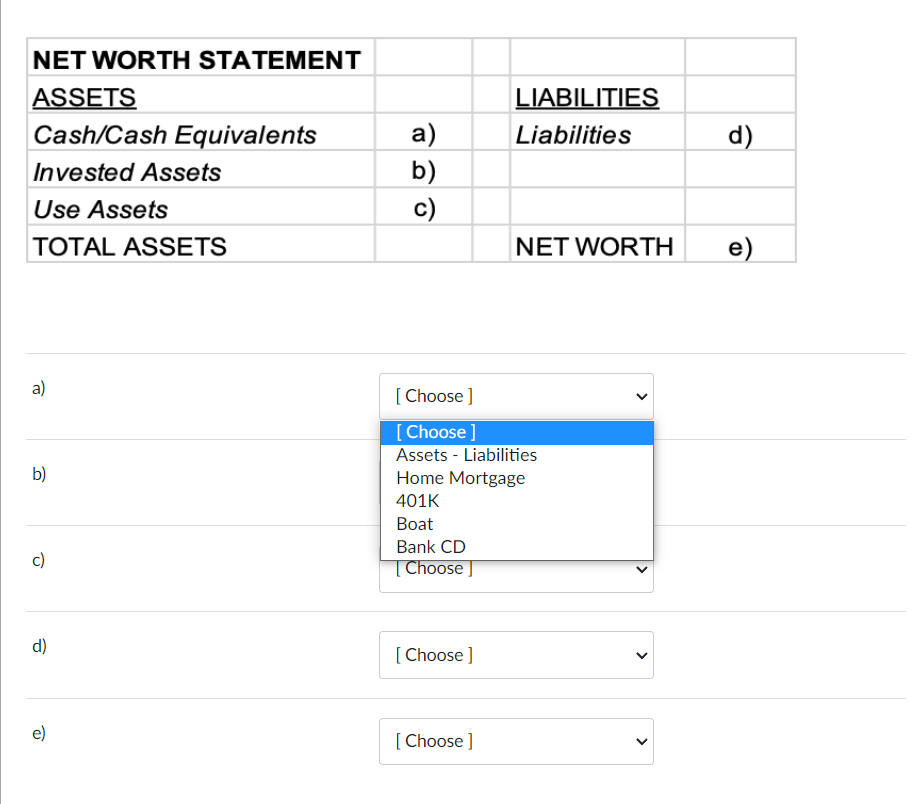Open the dropdown for question e)
The height and width of the screenshot is (804, 920).
(516, 741)
